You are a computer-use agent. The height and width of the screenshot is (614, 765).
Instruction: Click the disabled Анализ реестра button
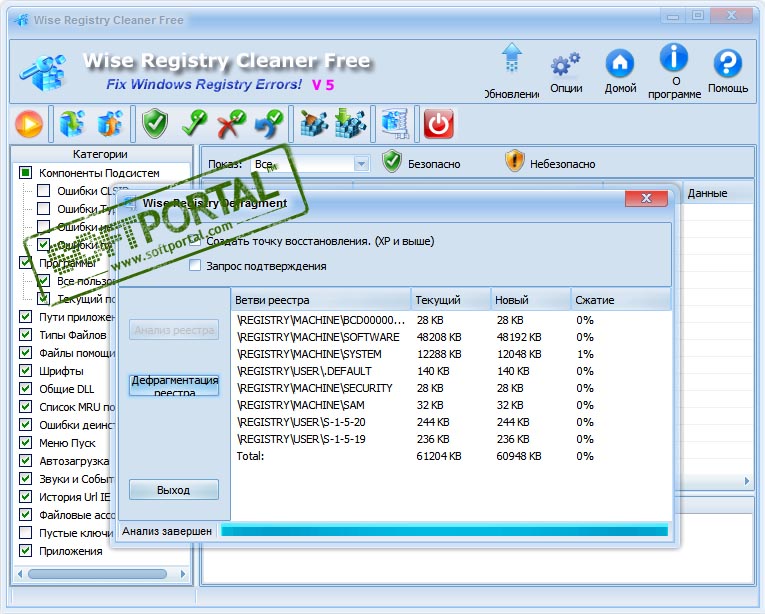coord(174,330)
